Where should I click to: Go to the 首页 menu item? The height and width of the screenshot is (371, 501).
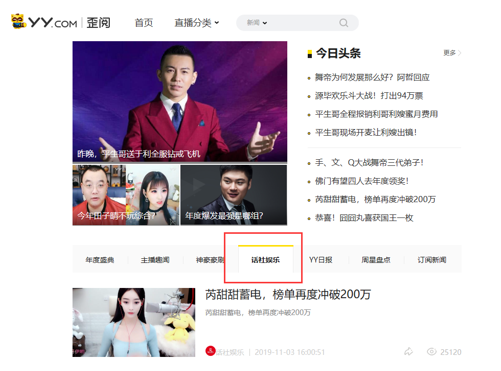tap(144, 23)
